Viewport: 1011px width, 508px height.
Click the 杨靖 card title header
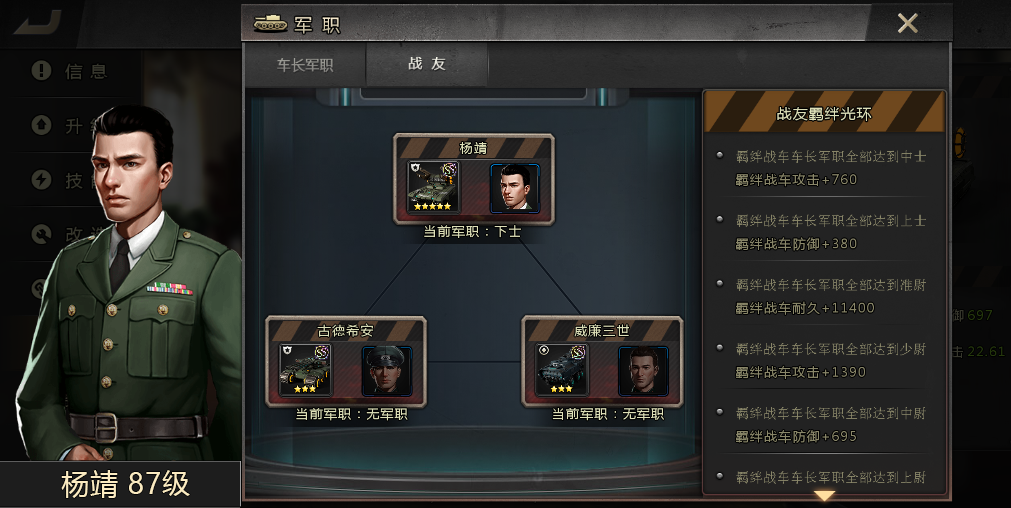pyautogui.click(x=473, y=148)
